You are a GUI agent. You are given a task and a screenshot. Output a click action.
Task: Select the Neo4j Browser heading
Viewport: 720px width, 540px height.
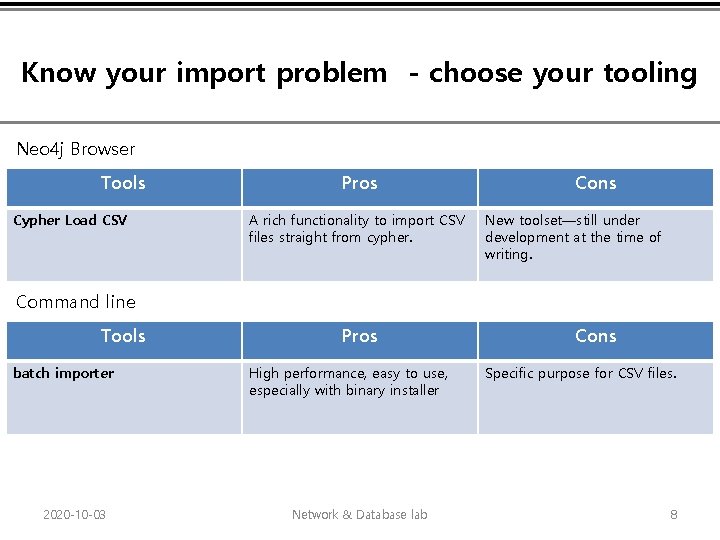76,149
